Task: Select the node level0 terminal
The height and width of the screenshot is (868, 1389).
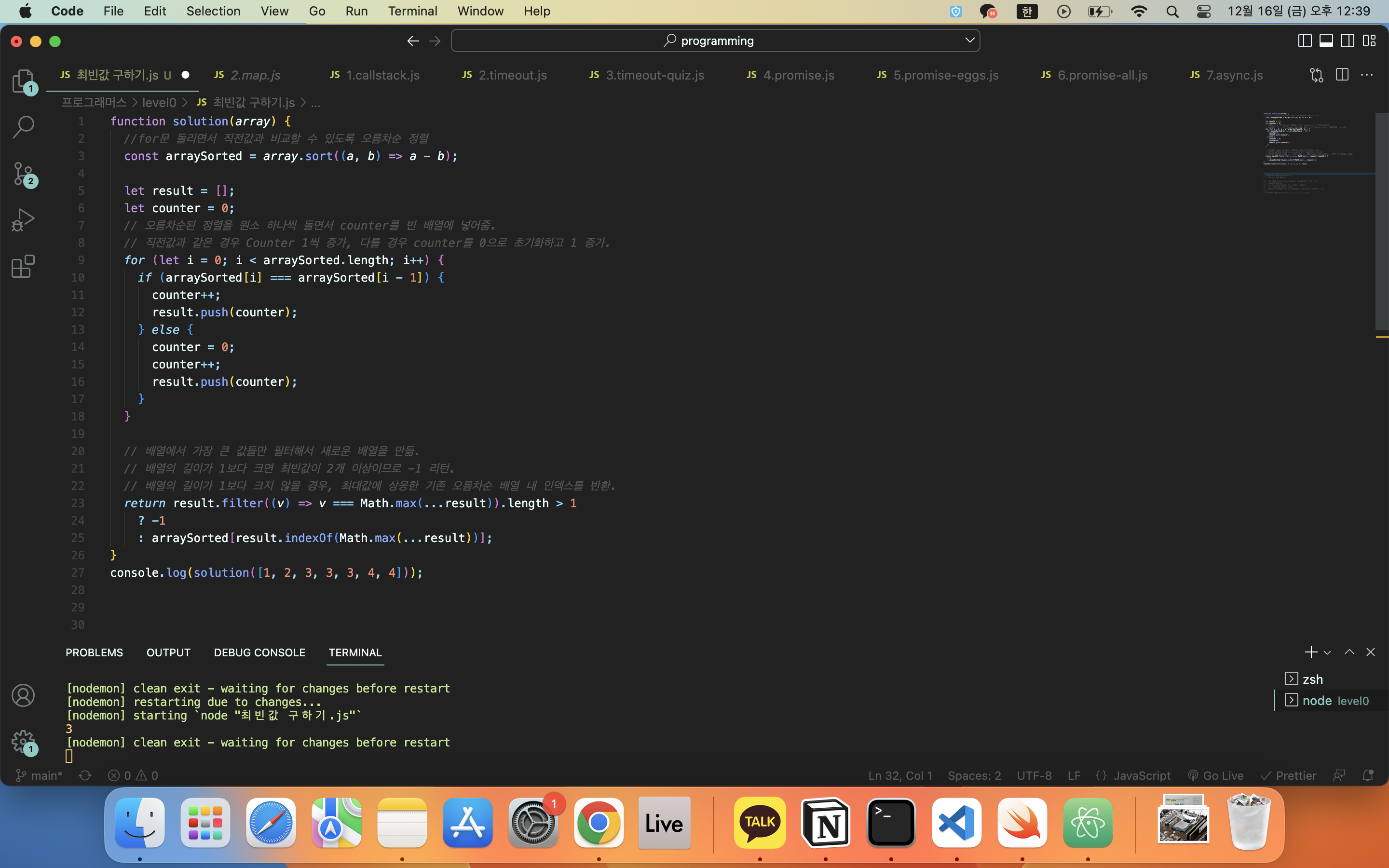Action: coord(1331,700)
